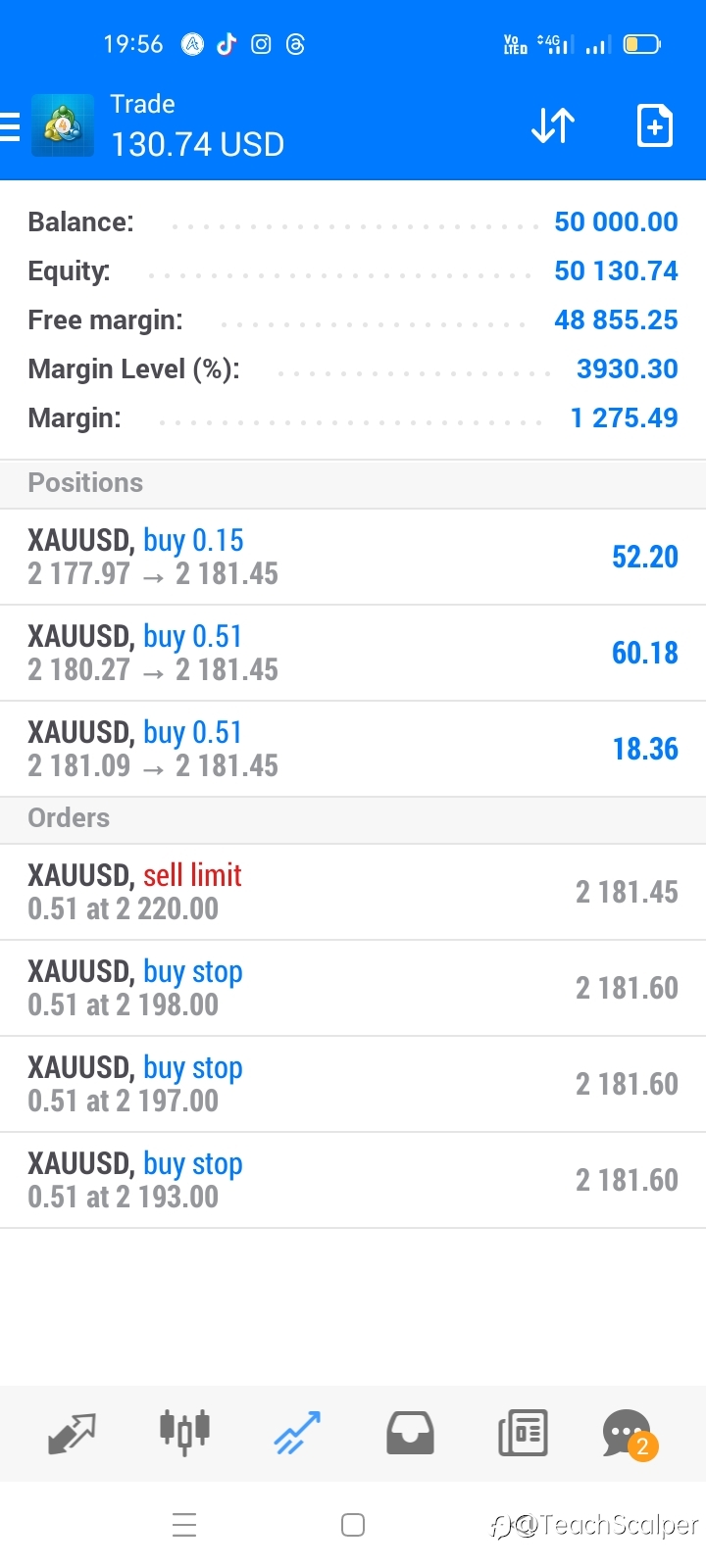Tap the Balance row value

click(616, 221)
